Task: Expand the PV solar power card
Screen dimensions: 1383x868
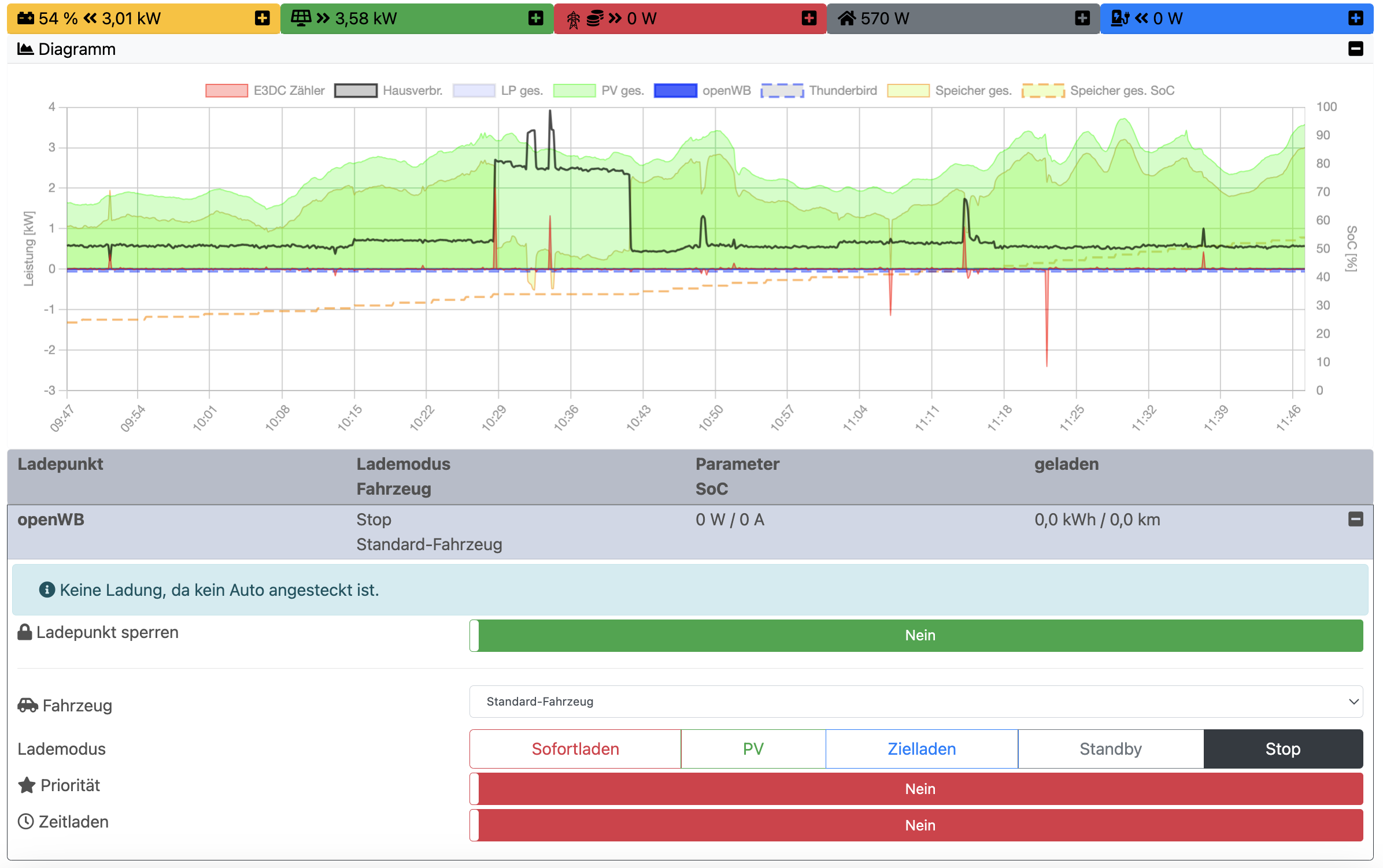Action: [535, 18]
